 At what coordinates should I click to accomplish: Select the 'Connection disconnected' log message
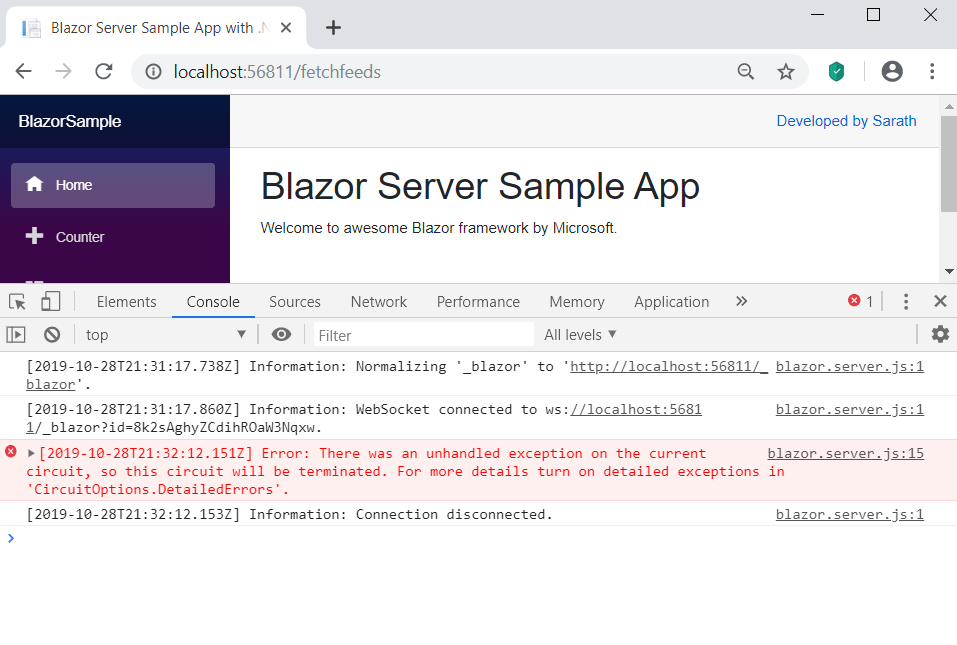(289, 514)
